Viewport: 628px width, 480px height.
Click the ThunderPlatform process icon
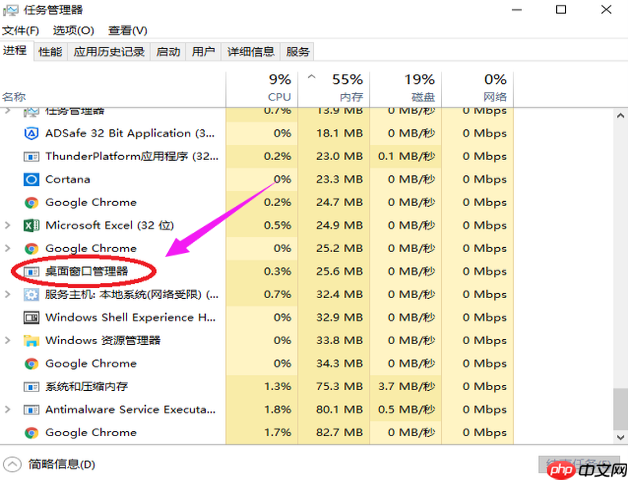tap(31, 157)
